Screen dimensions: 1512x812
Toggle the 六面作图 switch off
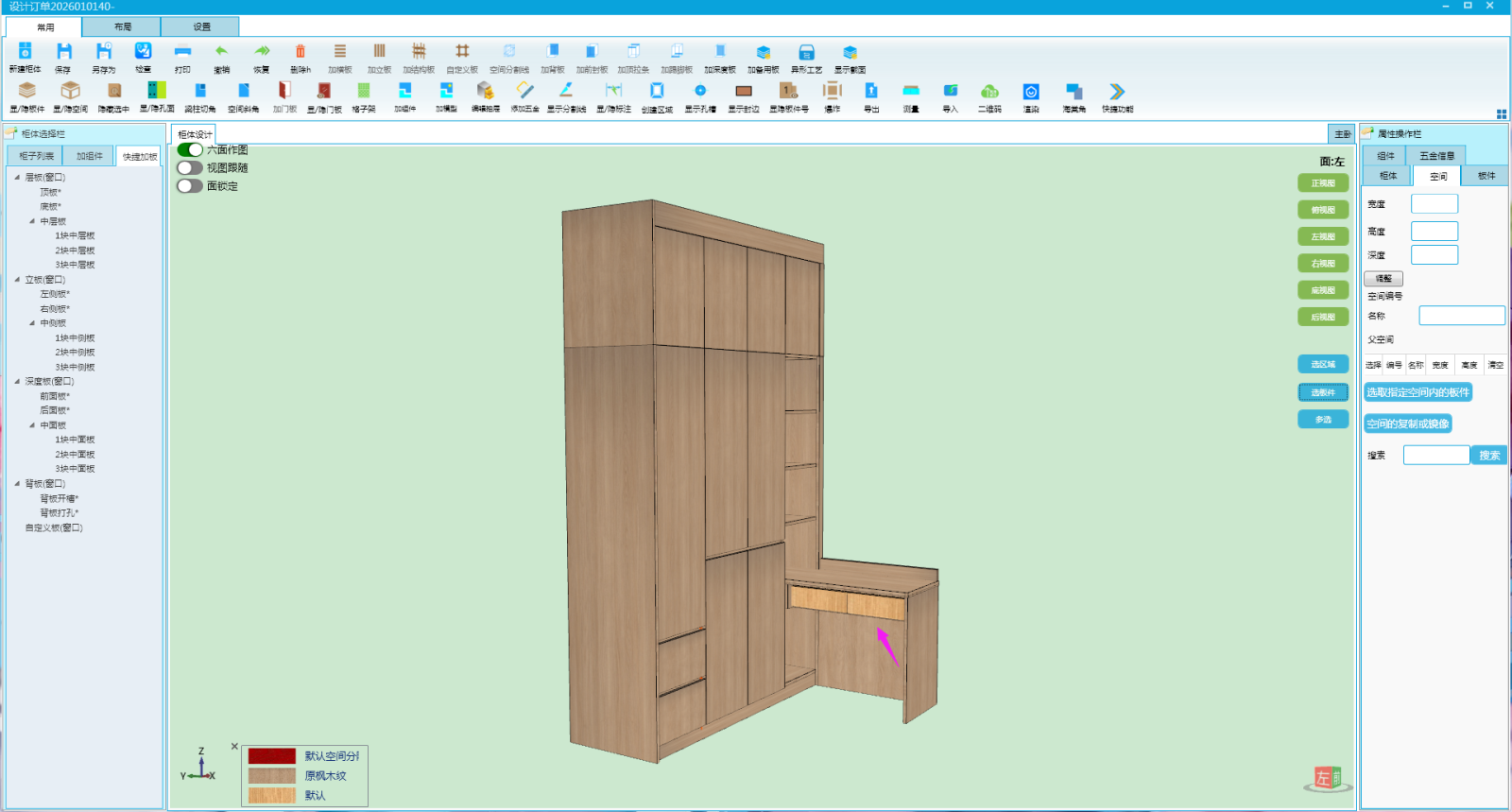(x=190, y=149)
